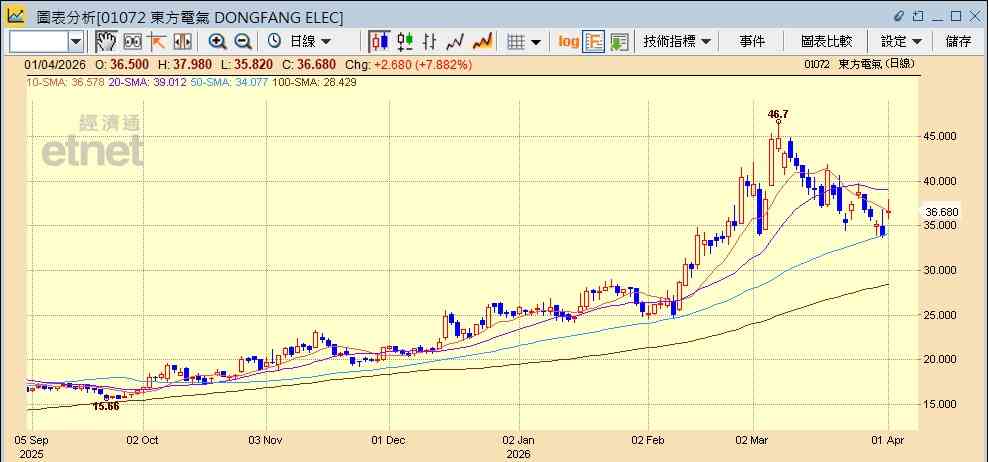Click the 46.7 high price marker
The image size is (989, 462).
pos(778,114)
